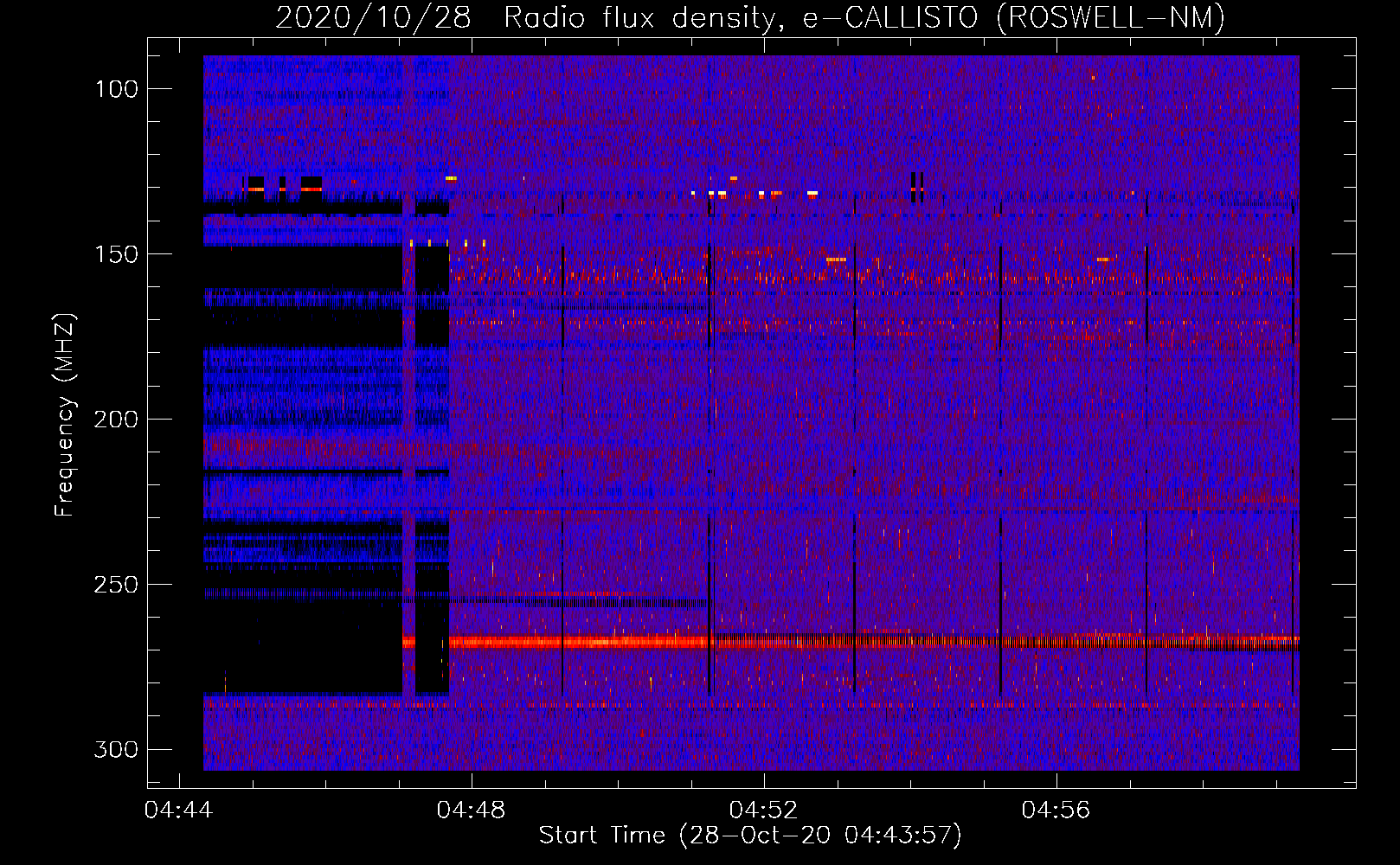This screenshot has width=1400, height=865.
Task: Click the 04:48 time tick label
Action: (x=471, y=811)
